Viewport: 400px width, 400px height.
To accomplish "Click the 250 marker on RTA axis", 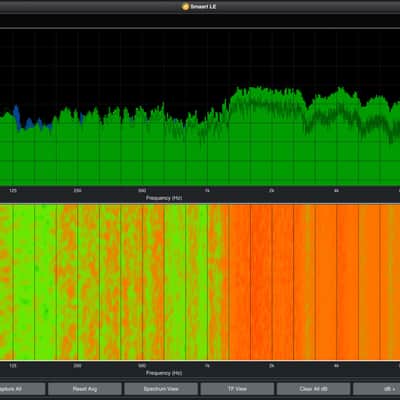I will [77, 191].
